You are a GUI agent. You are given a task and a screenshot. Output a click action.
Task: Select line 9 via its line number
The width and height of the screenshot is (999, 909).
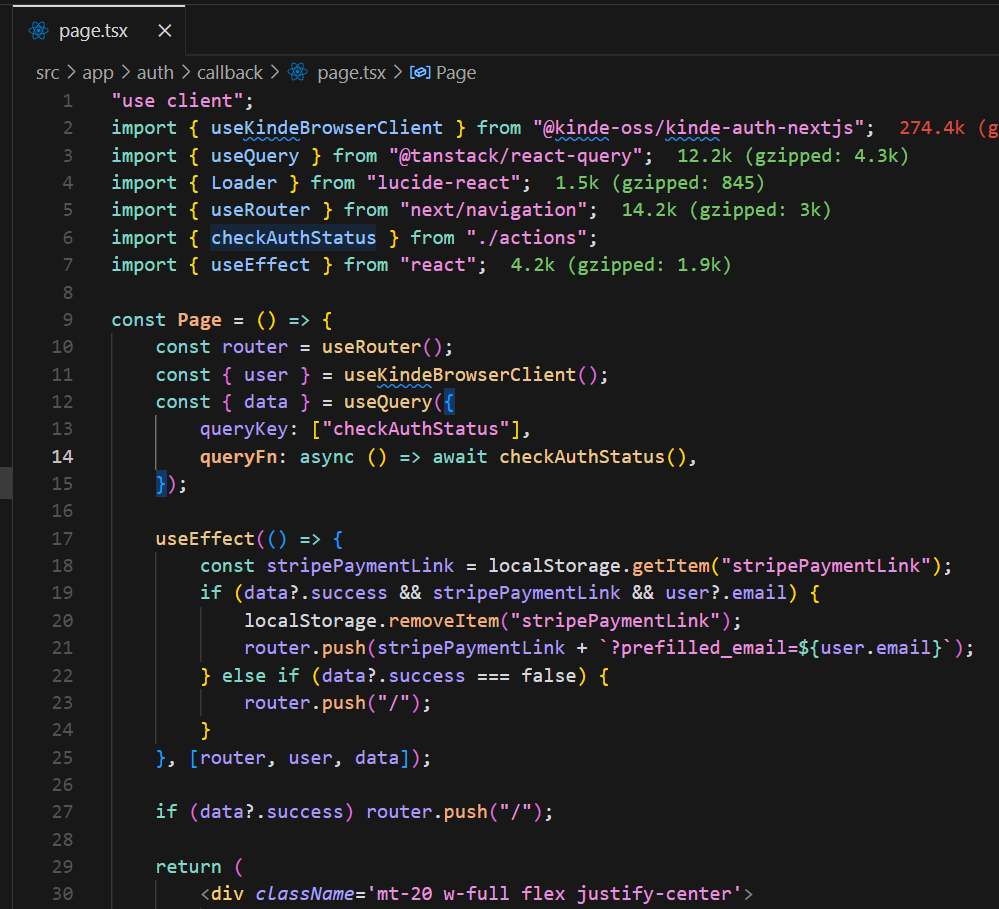pos(67,320)
